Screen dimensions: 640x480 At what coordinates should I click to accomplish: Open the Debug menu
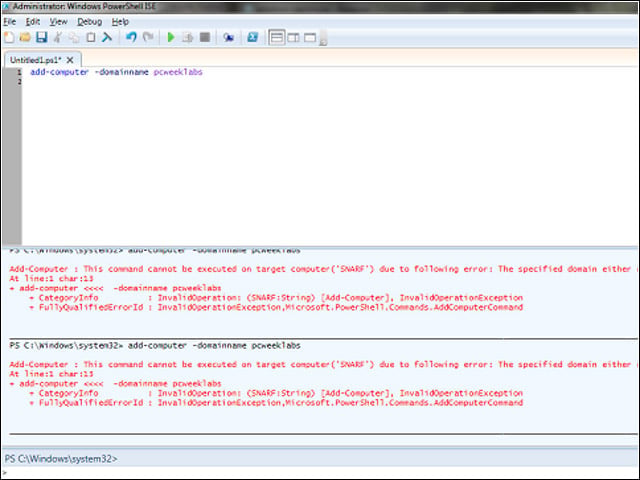click(89, 22)
